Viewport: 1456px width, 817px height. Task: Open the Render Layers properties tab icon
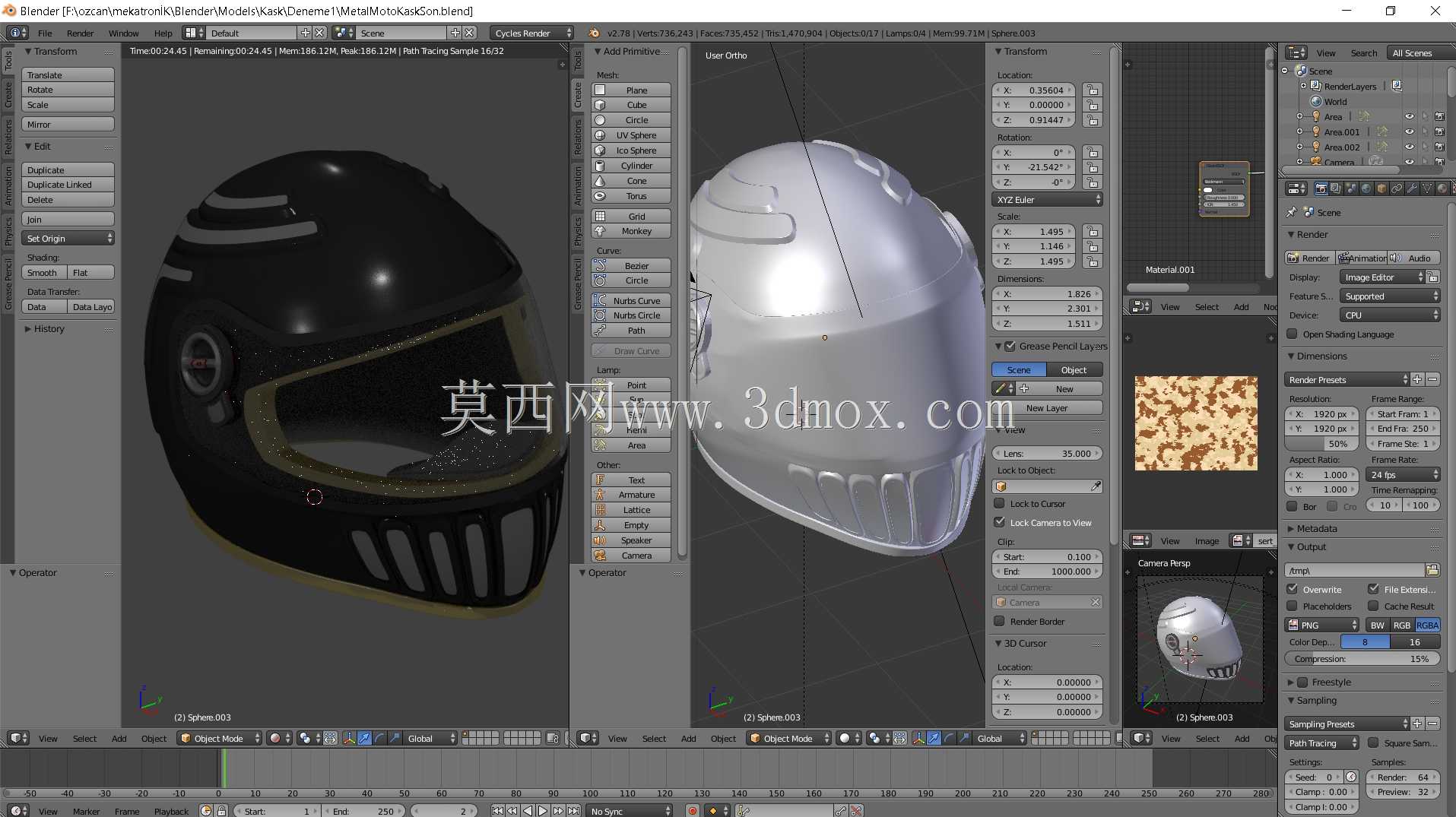(x=1336, y=188)
